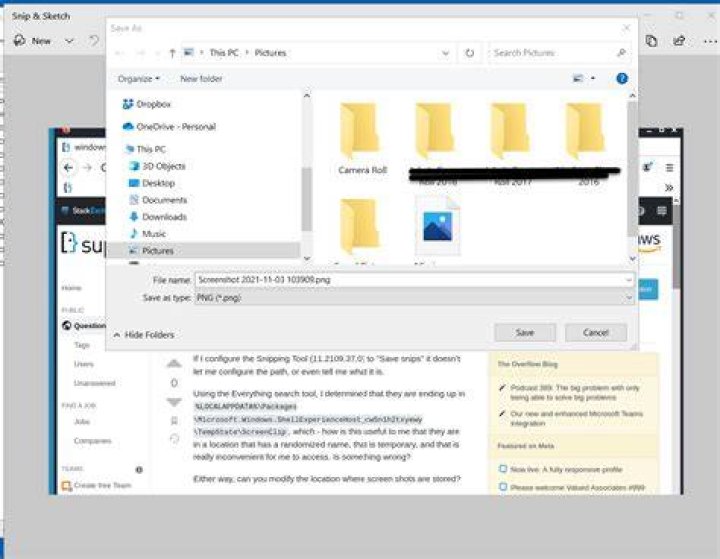Click Pictures in the address breadcrumb
The height and width of the screenshot is (559, 720).
point(270,53)
